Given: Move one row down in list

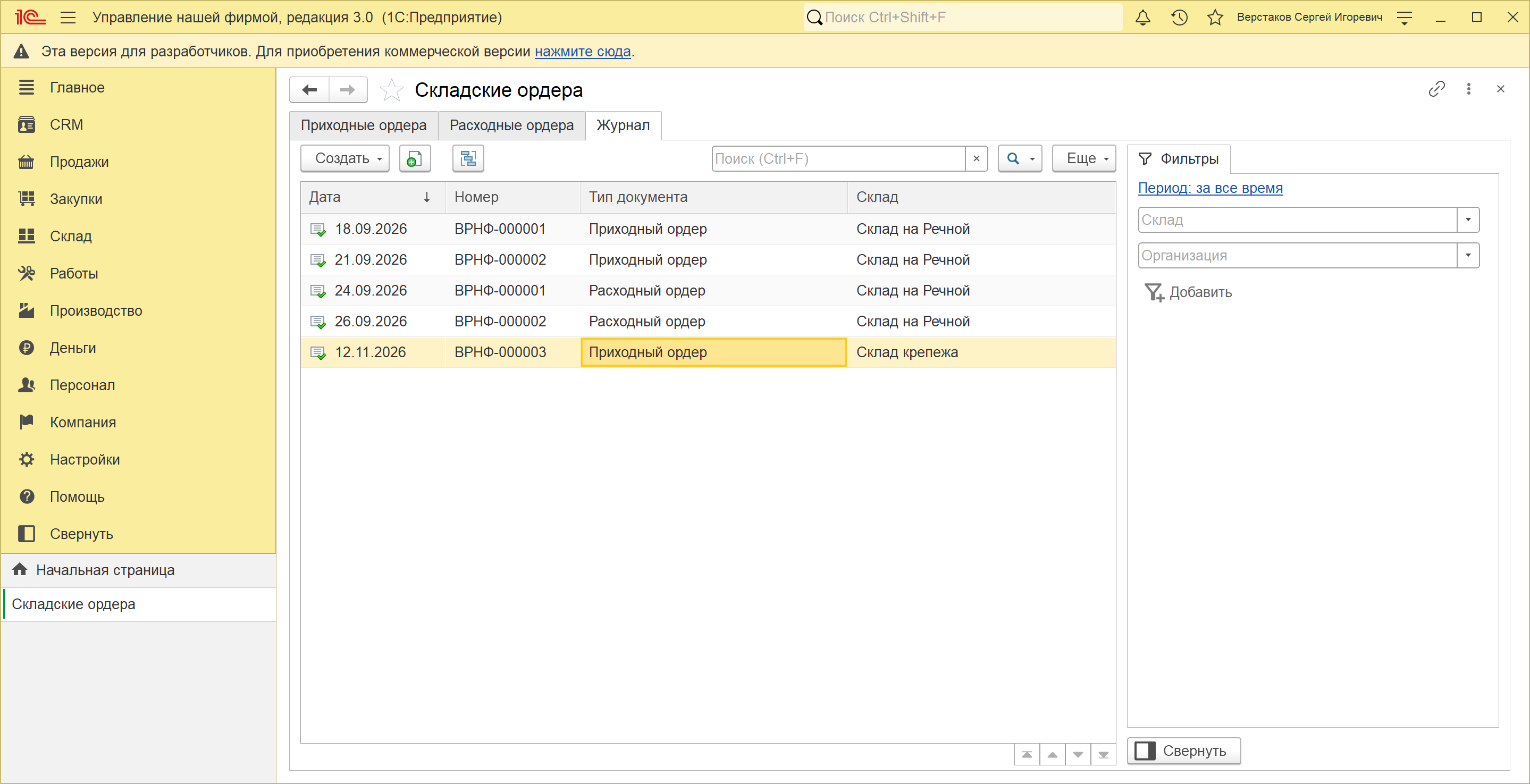Looking at the screenshot, I should click(1078, 754).
